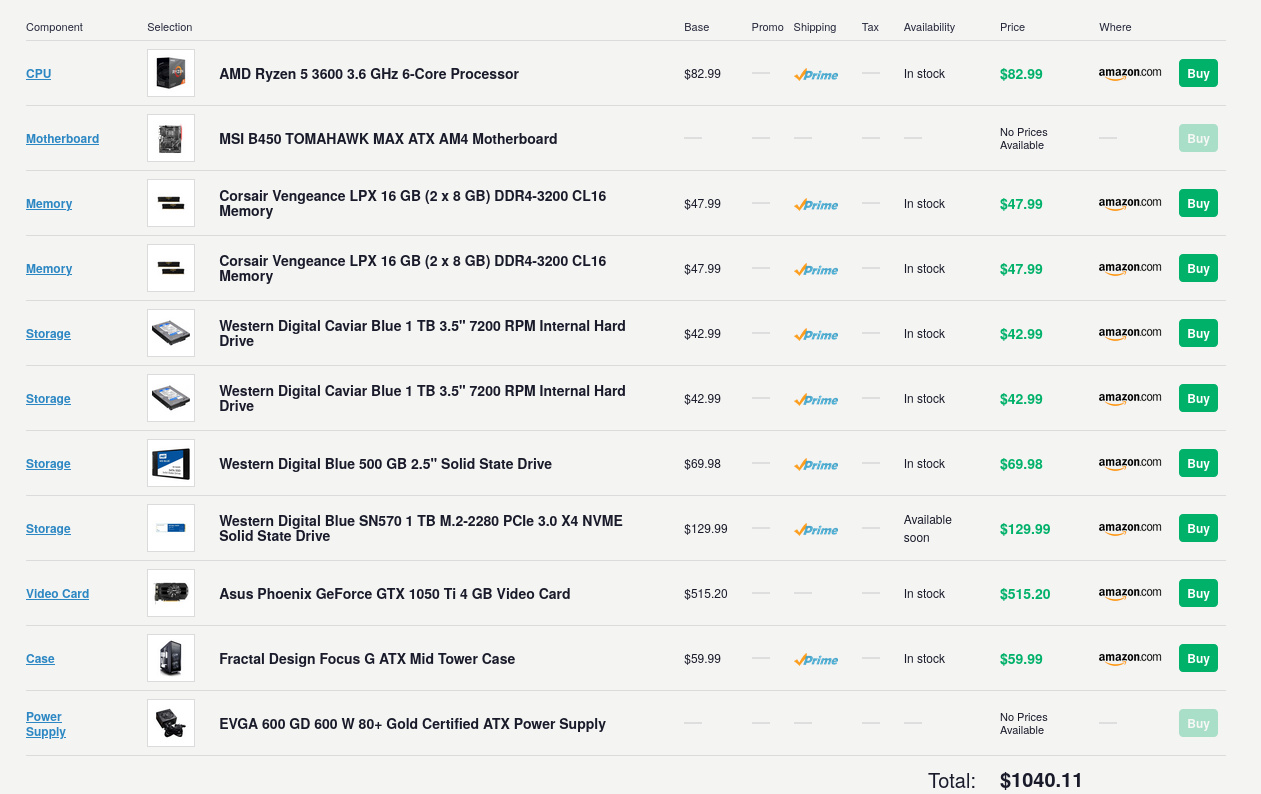The image size is (1261, 794).
Task: Click the Prime shipping icon for Ryzen 5 3600
Action: 816,74
